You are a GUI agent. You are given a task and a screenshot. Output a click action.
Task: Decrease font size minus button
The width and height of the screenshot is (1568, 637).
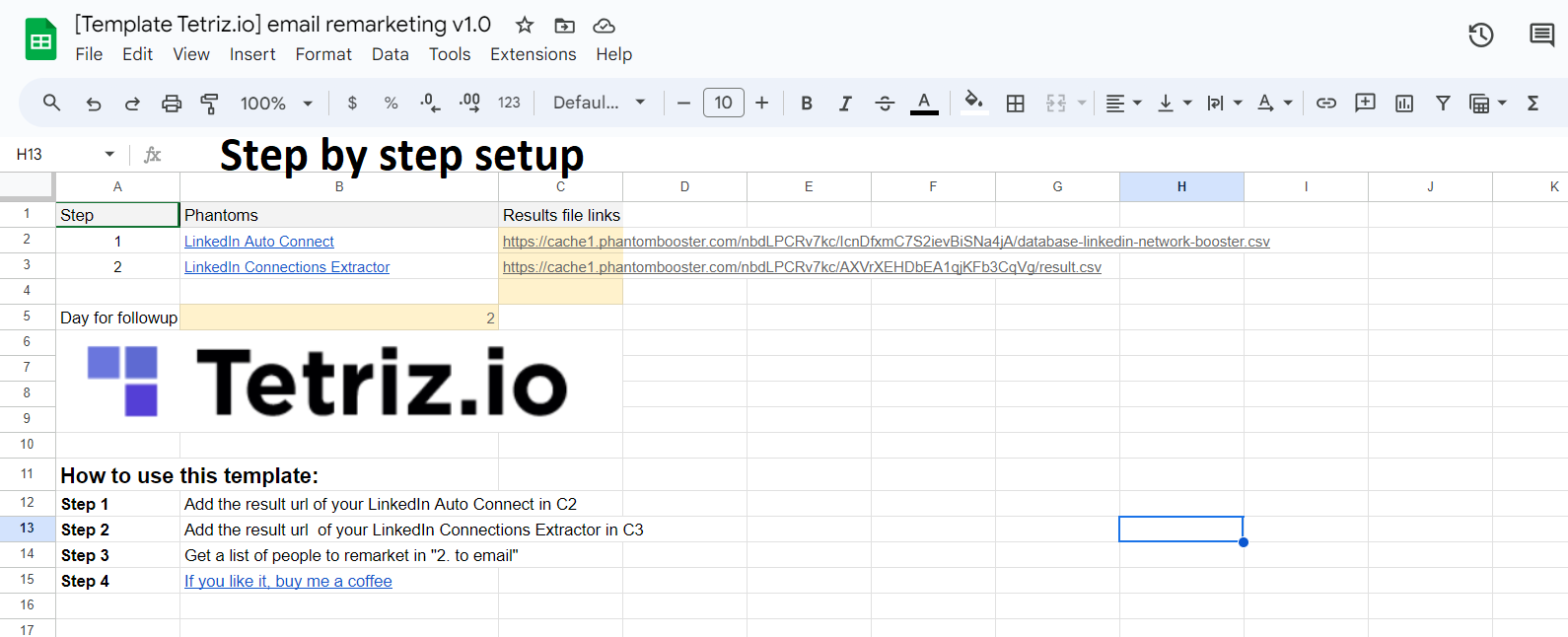(x=683, y=103)
